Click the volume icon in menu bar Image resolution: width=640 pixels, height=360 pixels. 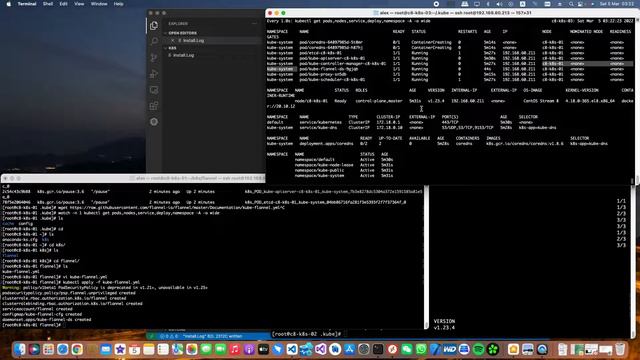coord(499,4)
